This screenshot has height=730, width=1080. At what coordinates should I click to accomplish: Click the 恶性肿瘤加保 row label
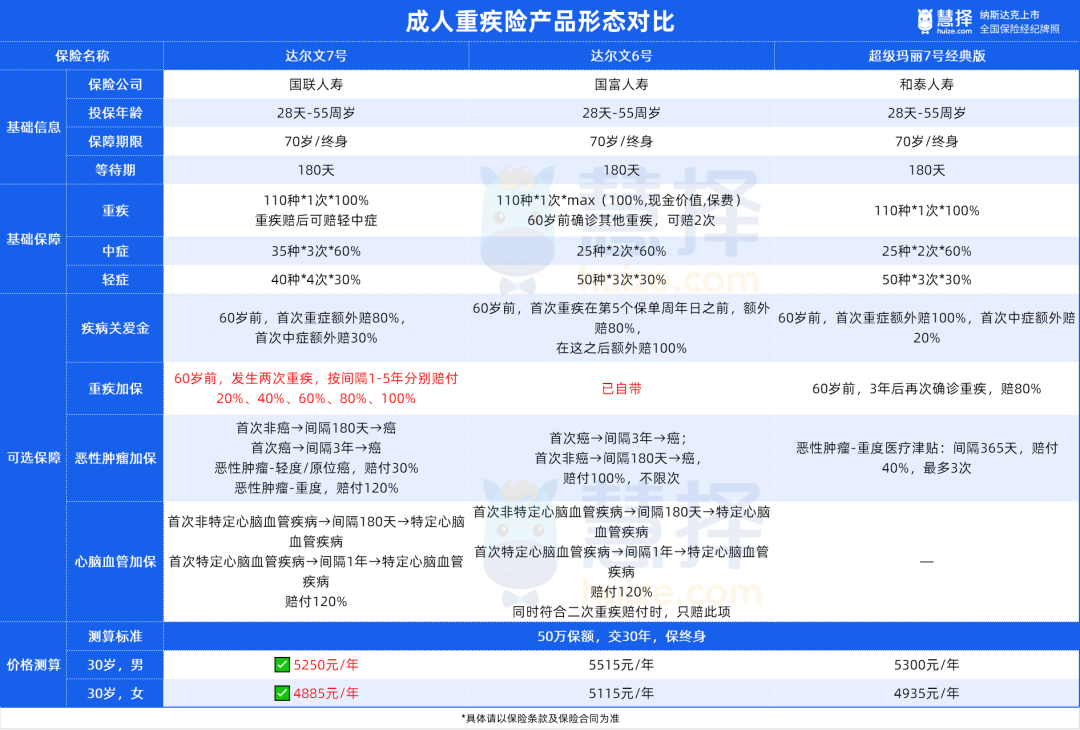[x=115, y=458]
